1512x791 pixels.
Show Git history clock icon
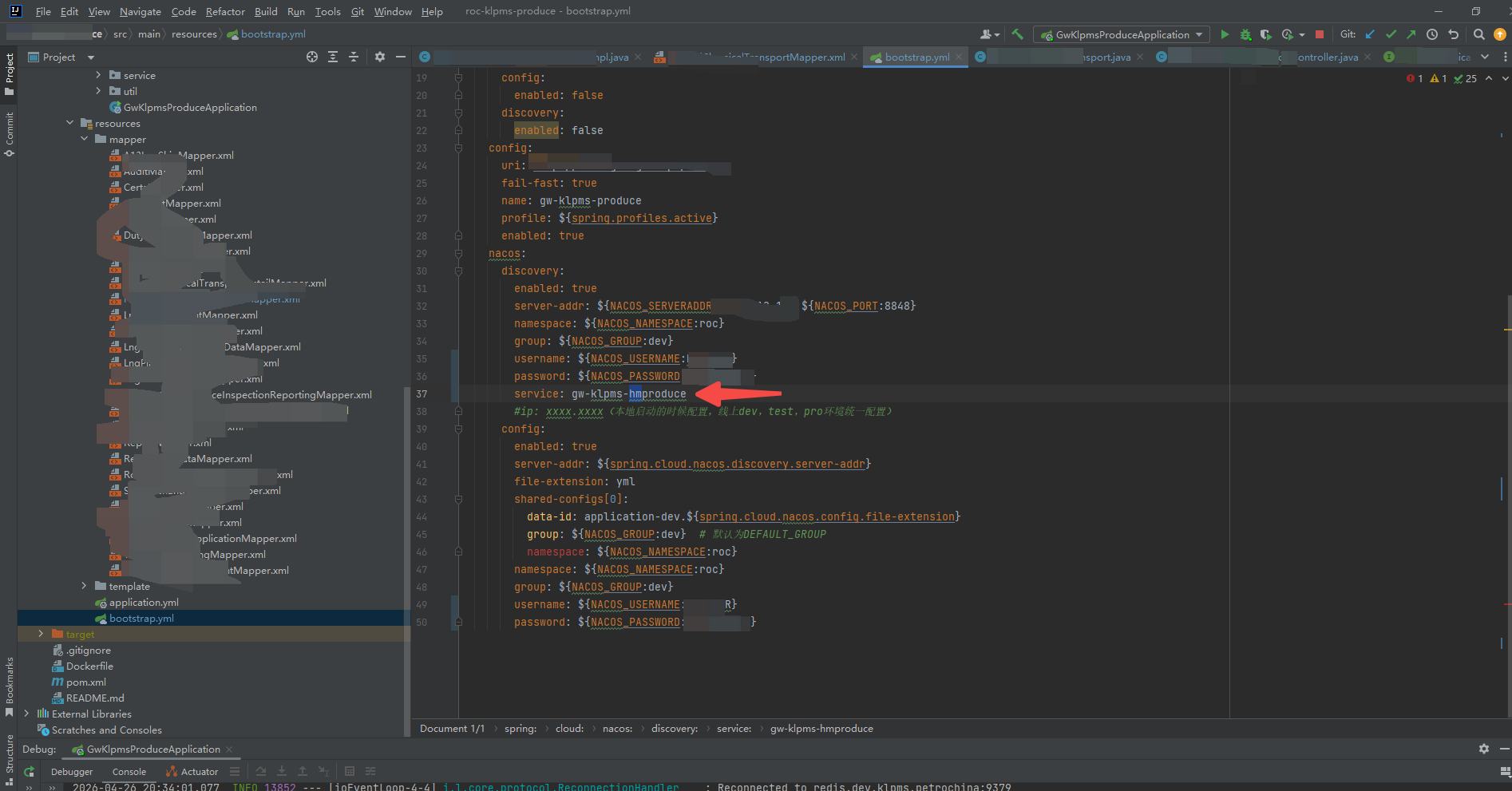[1432, 34]
